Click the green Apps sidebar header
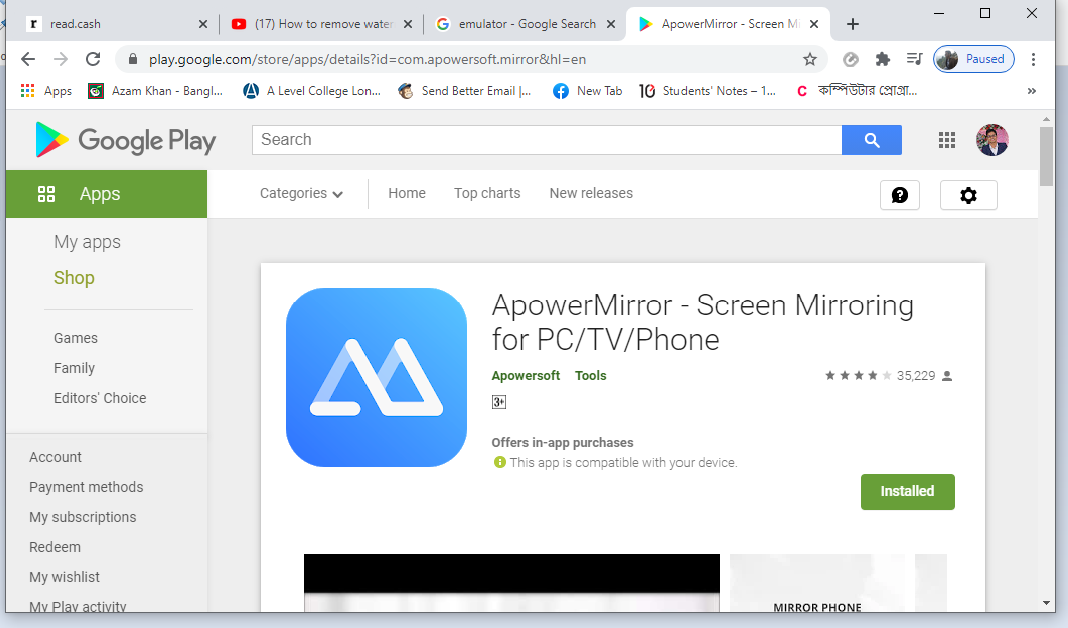This screenshot has height=628, width=1068. point(106,194)
